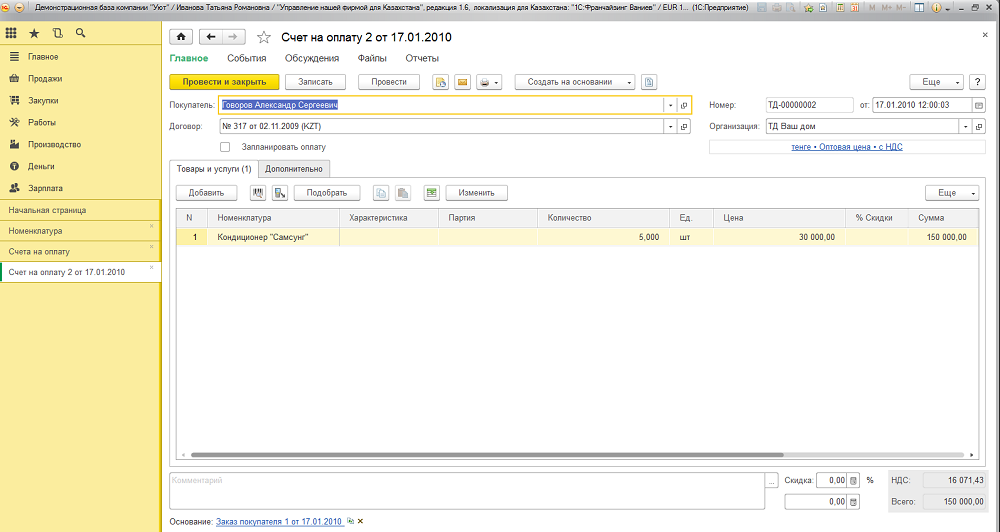The width and height of the screenshot is (1000, 532).
Task: Open calendar picker next to document date
Action: [x=978, y=105]
